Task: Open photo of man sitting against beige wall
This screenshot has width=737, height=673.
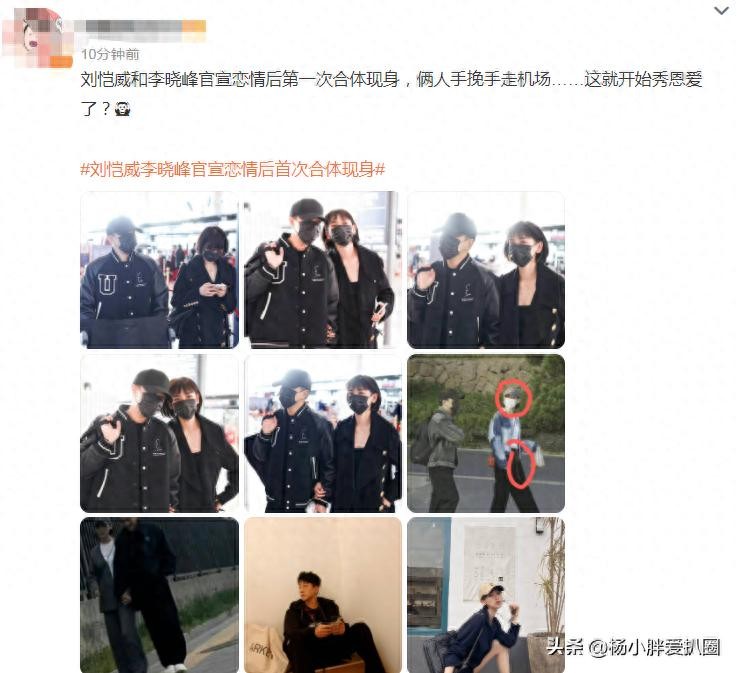Action: [x=322, y=595]
